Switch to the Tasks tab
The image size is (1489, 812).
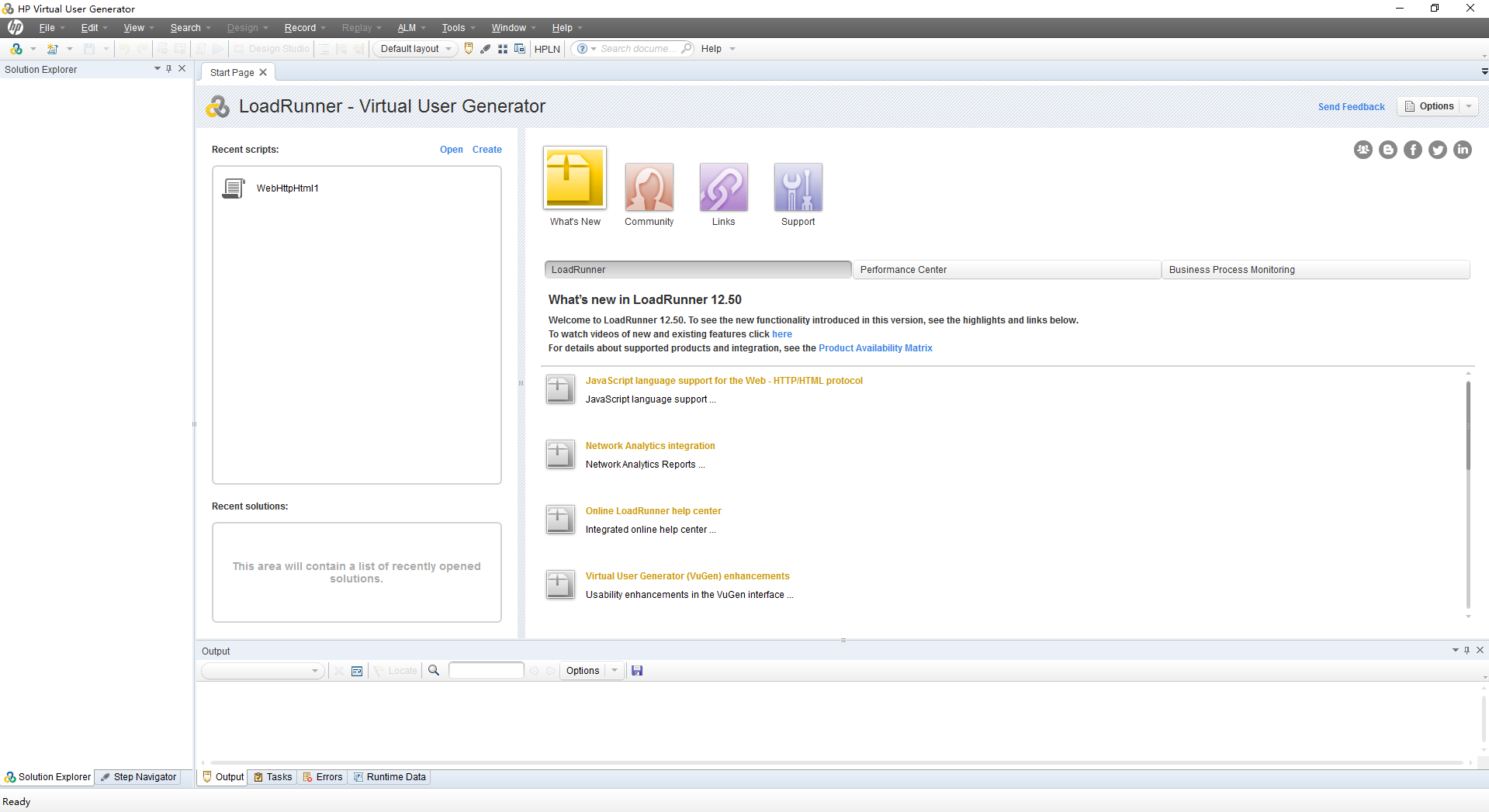click(273, 777)
